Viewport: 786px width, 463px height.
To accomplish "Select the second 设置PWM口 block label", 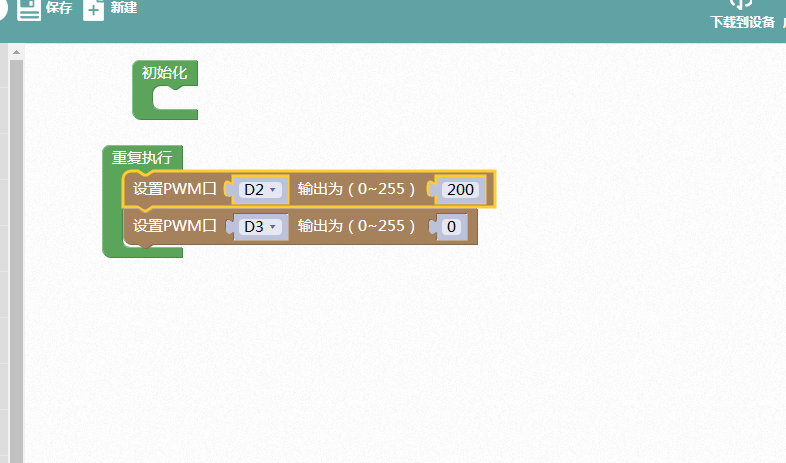I will click(175, 227).
